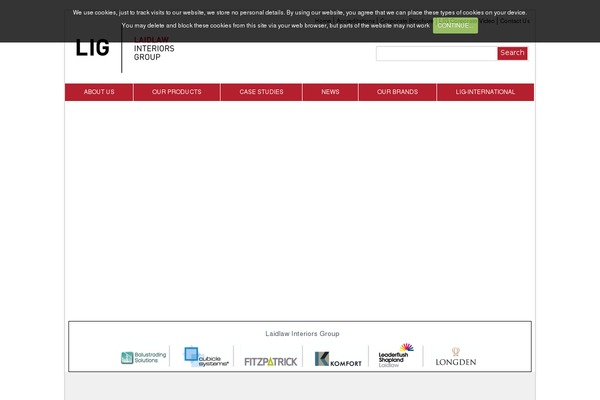The image size is (600, 400).
Task: Accept cookies with the CONTINUE button
Action: [455, 26]
